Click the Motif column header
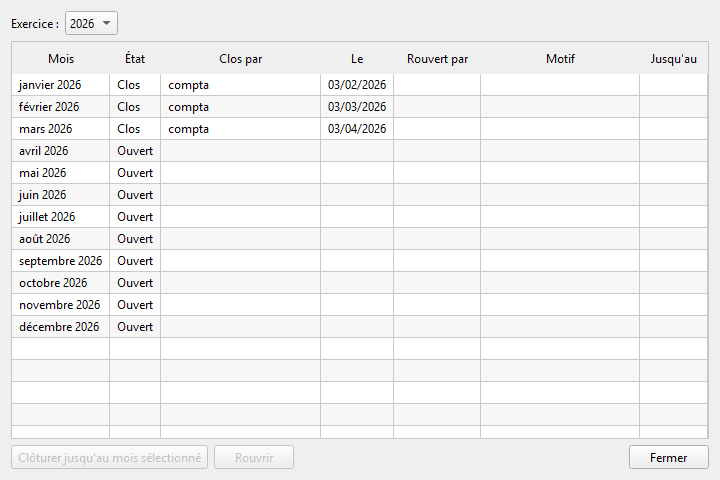This screenshot has height=480, width=720. click(560, 59)
